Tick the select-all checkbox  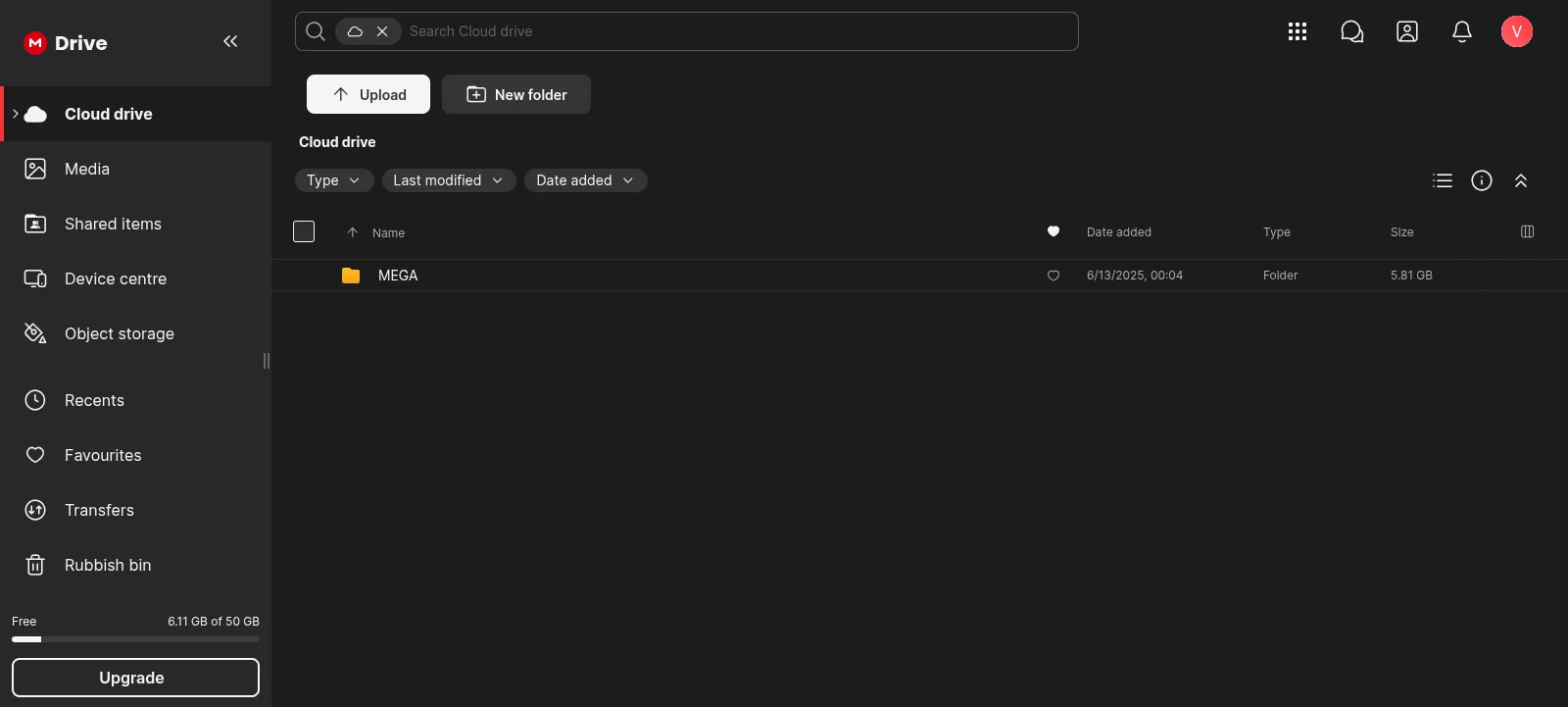[304, 231]
